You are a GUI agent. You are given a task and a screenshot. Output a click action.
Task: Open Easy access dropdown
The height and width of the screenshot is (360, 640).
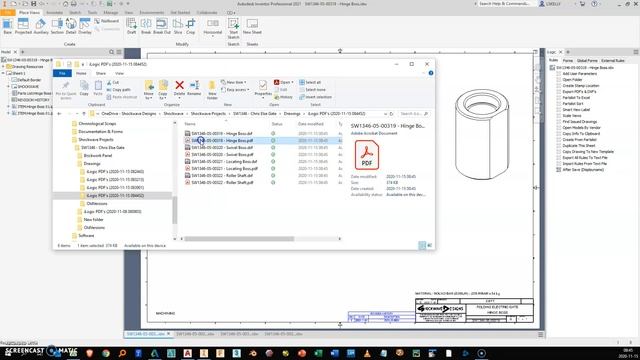coord(235,90)
